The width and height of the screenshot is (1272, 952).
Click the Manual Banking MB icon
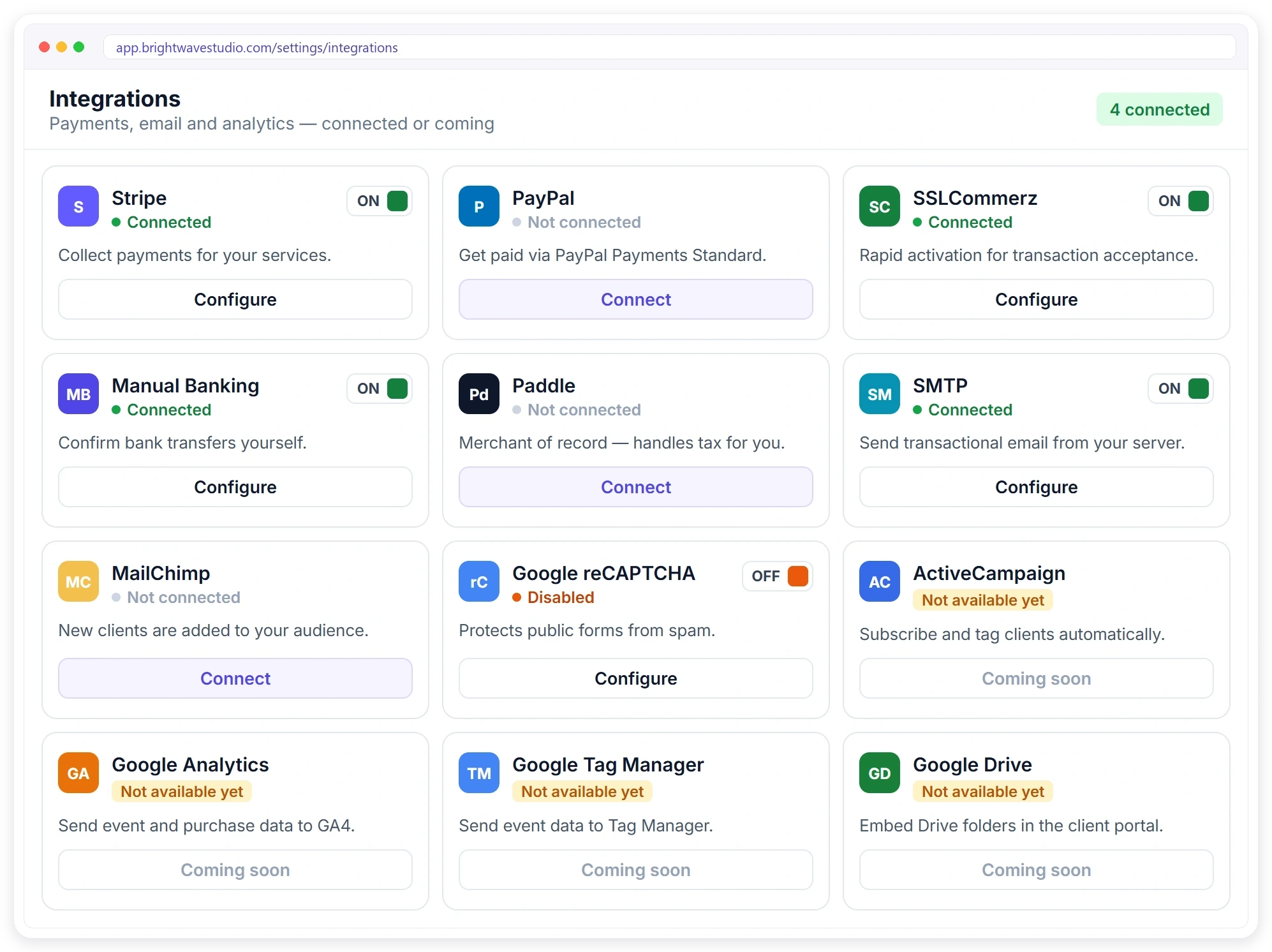pos(78,394)
